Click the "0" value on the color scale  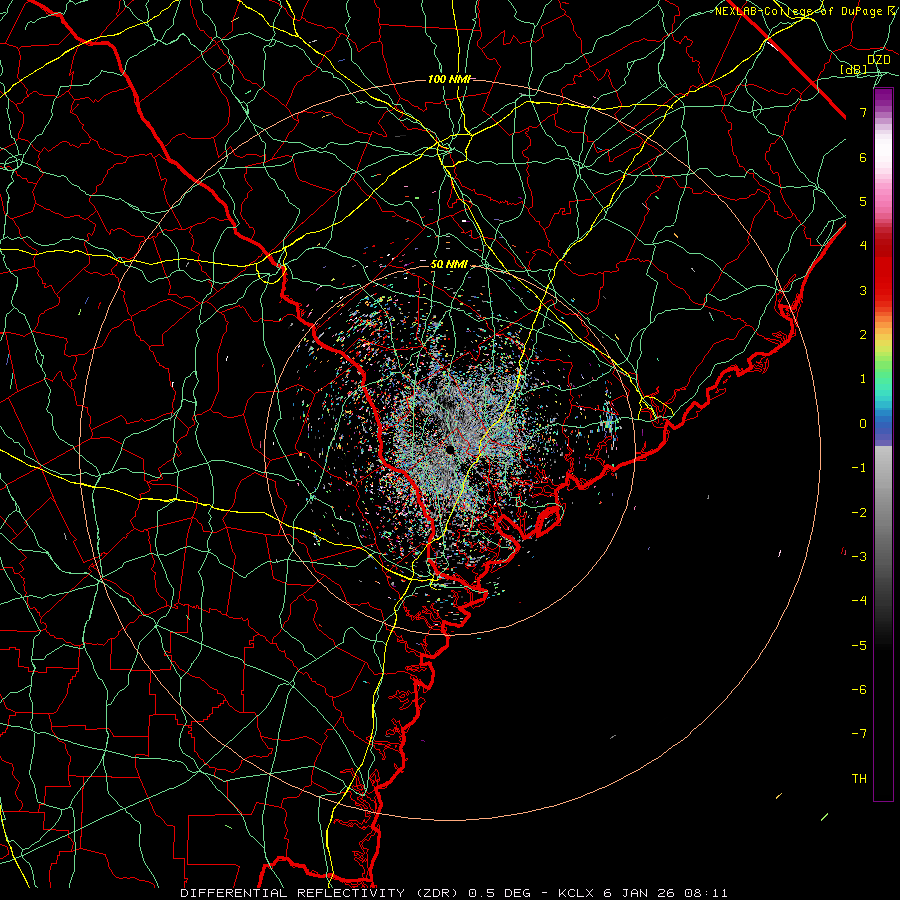point(863,424)
